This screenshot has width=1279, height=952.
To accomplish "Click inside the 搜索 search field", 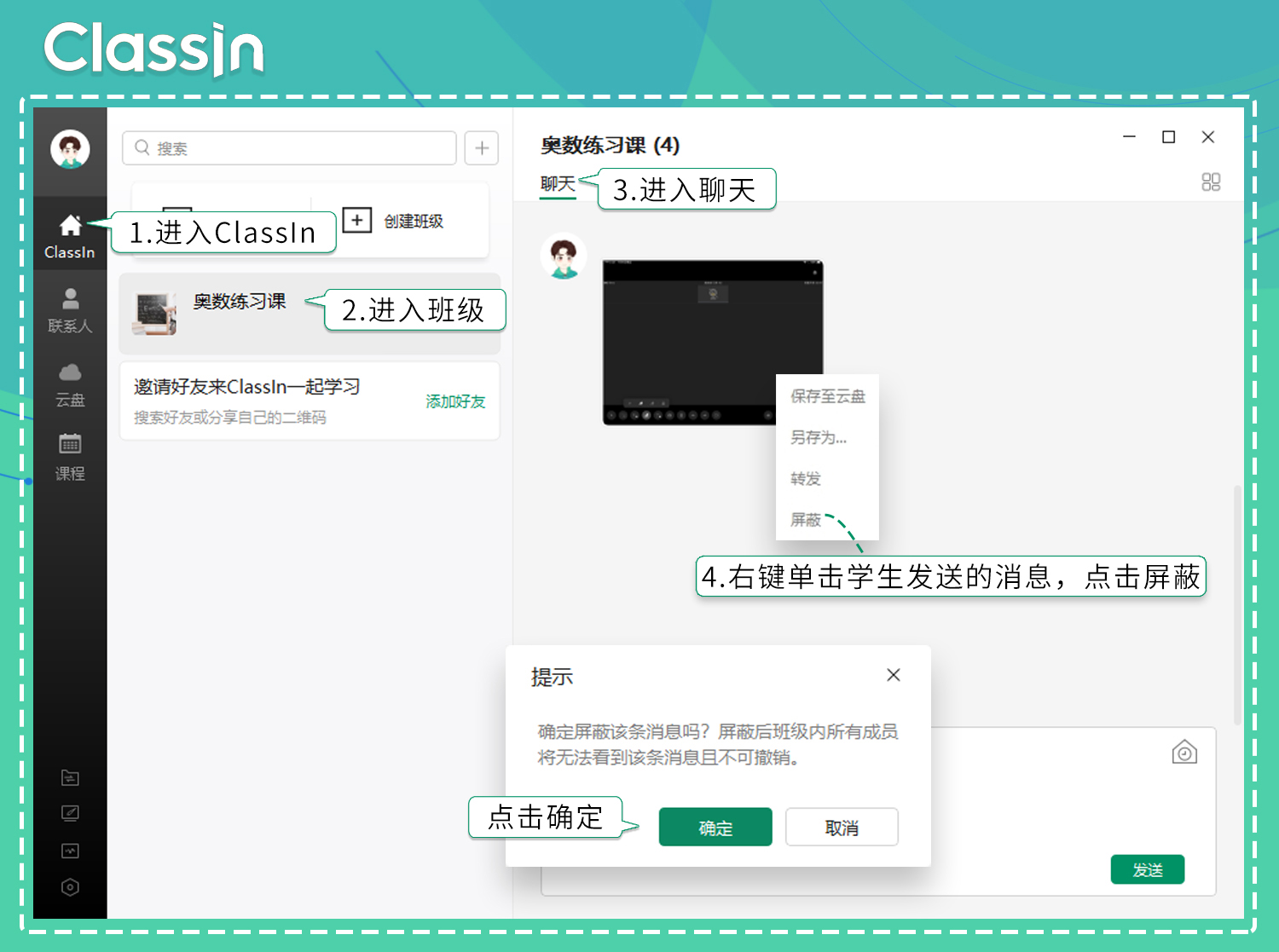I will click(x=289, y=147).
